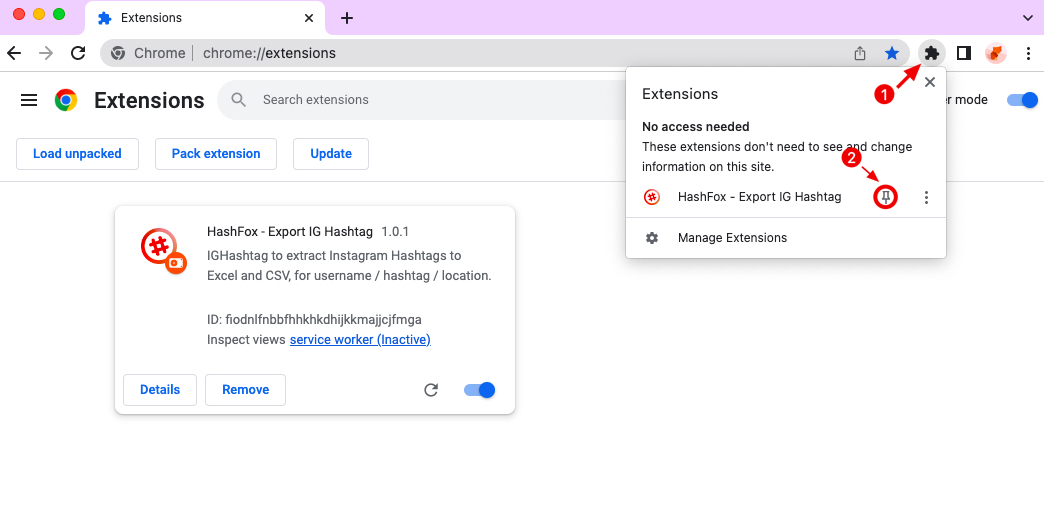Close the Extensions tab
This screenshot has height=529, width=1044.
309,18
